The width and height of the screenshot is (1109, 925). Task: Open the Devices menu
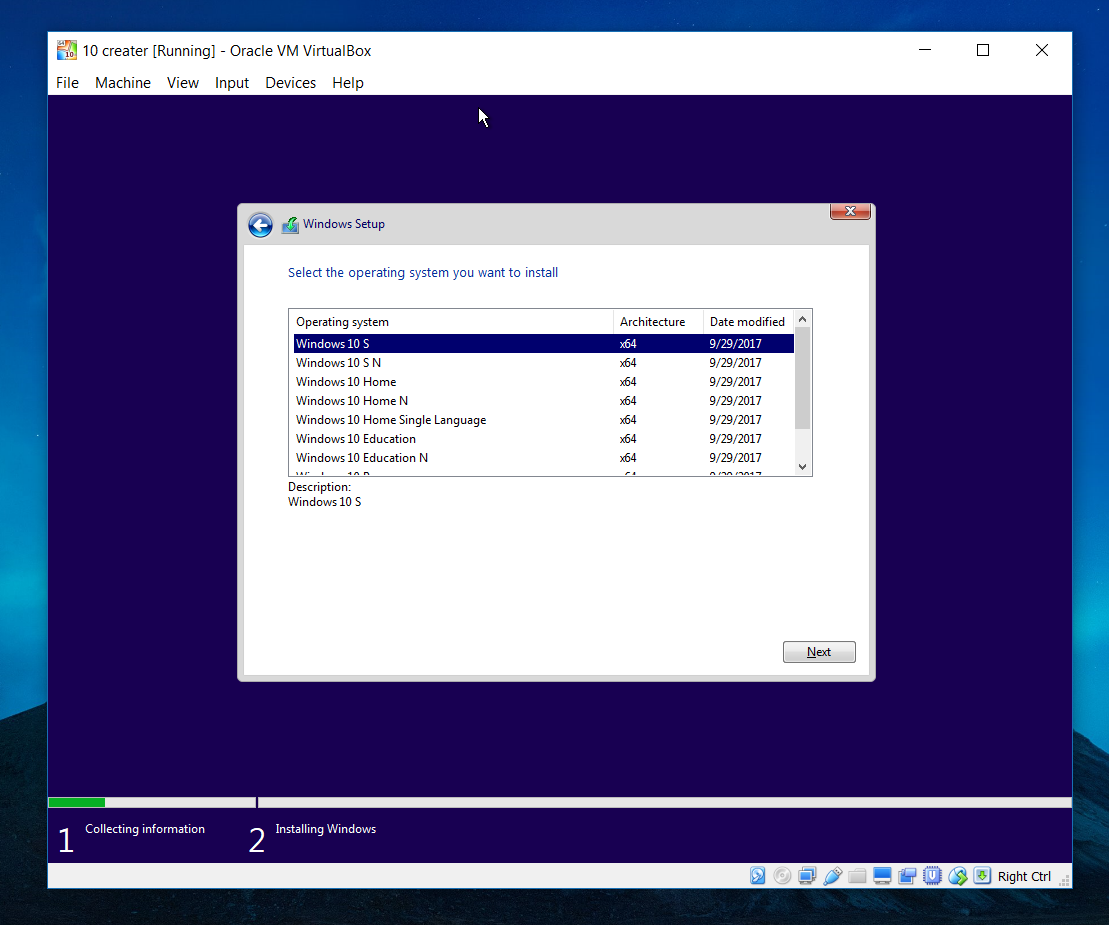[291, 83]
